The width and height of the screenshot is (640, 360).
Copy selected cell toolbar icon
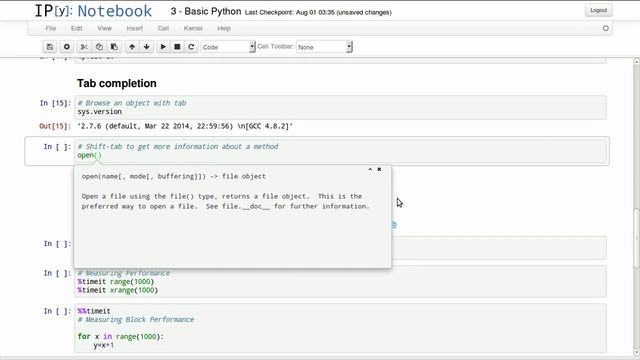click(x=99, y=47)
